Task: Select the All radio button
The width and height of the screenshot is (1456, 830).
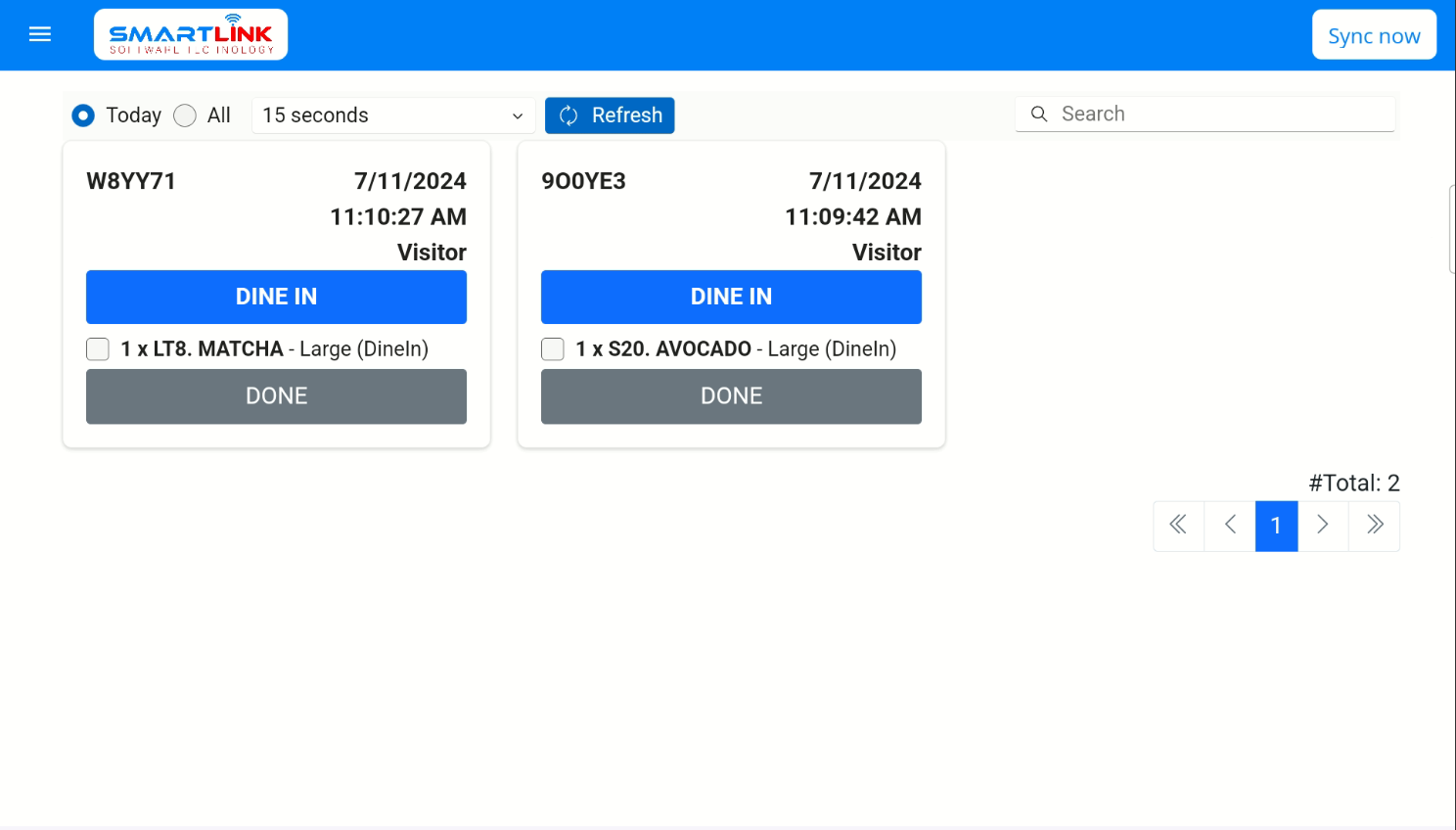Action: (185, 115)
